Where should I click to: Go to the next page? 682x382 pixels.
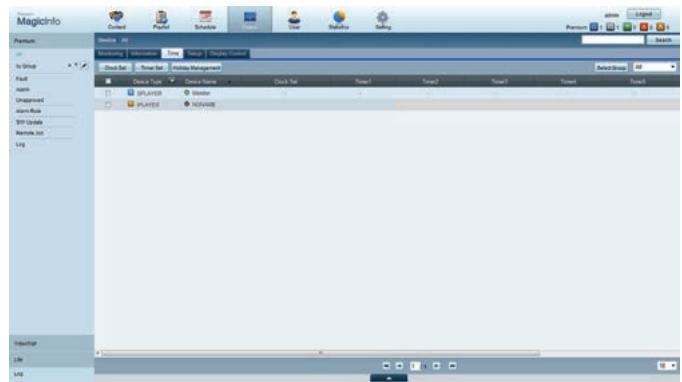[x=436, y=366]
